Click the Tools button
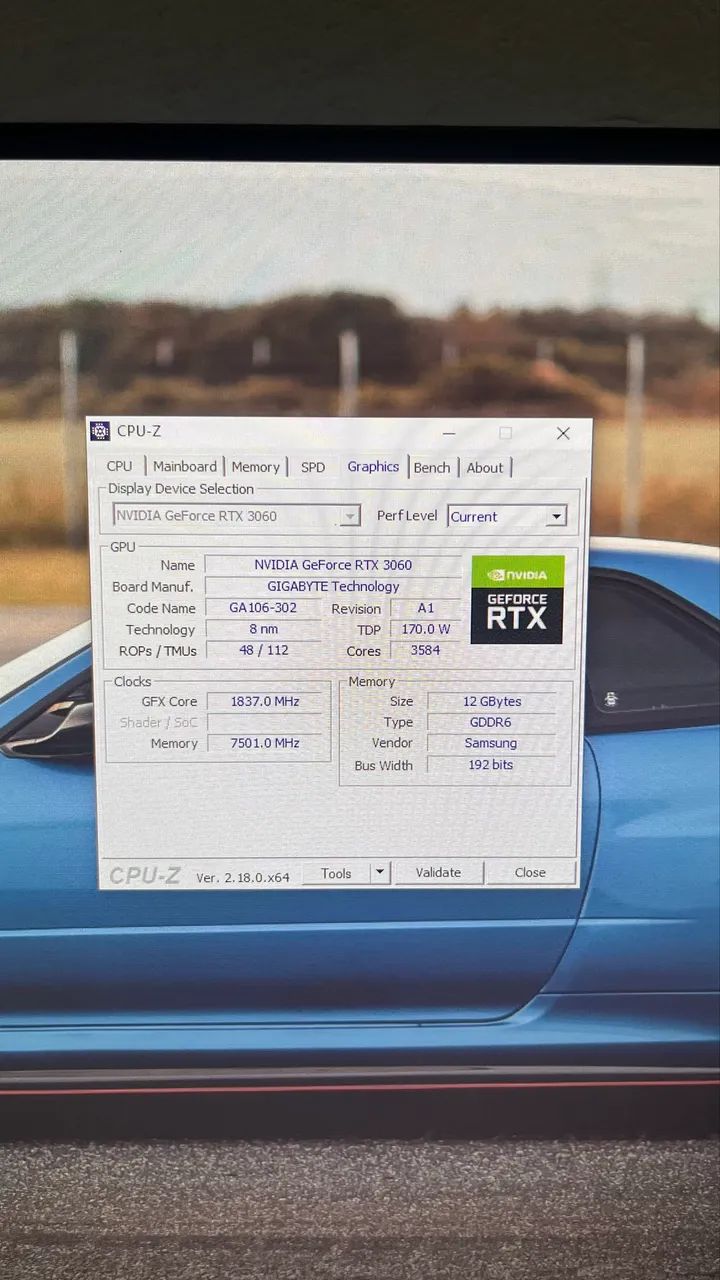 [336, 873]
